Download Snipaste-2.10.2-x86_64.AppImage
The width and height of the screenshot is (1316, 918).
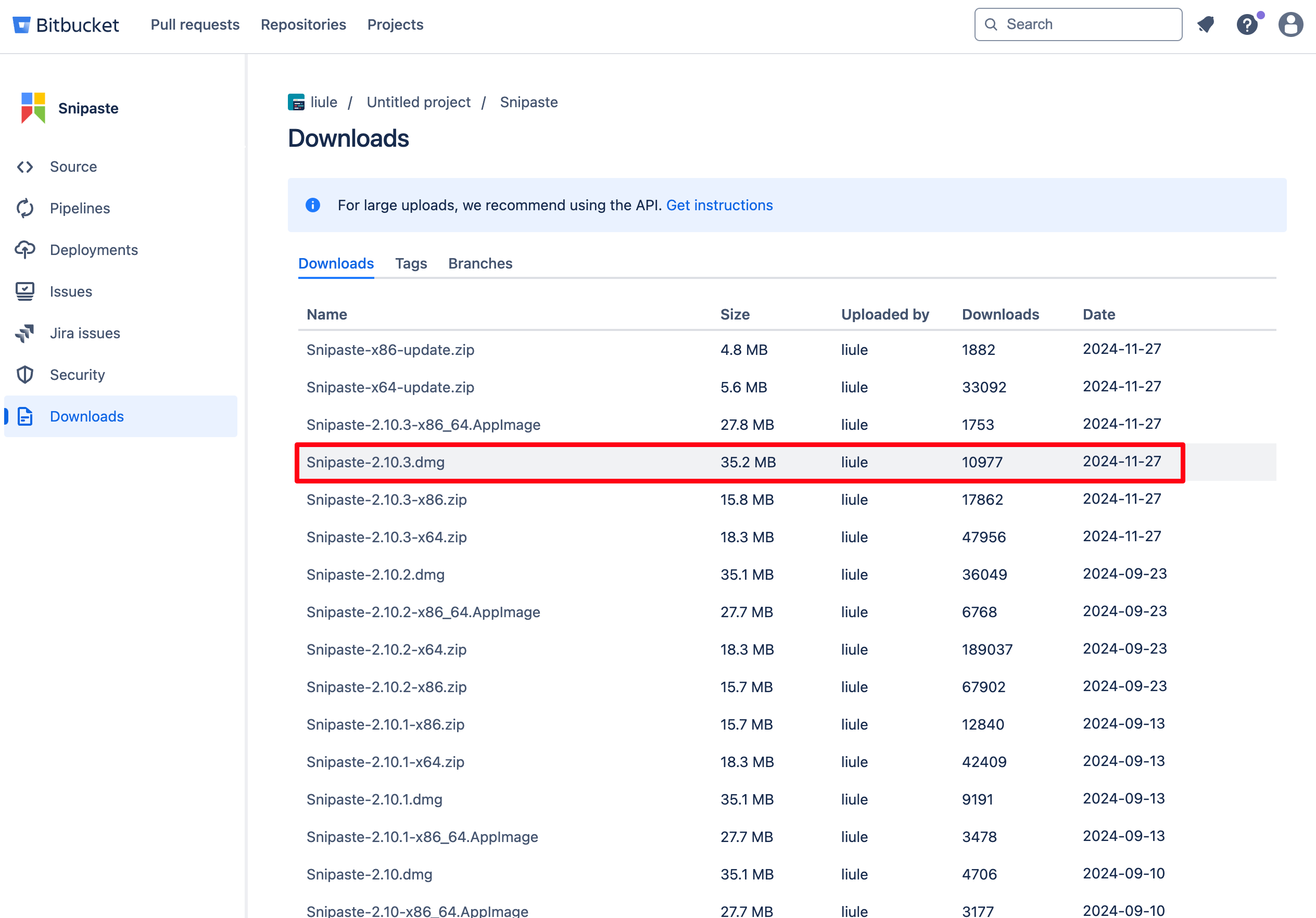pyautogui.click(x=424, y=612)
